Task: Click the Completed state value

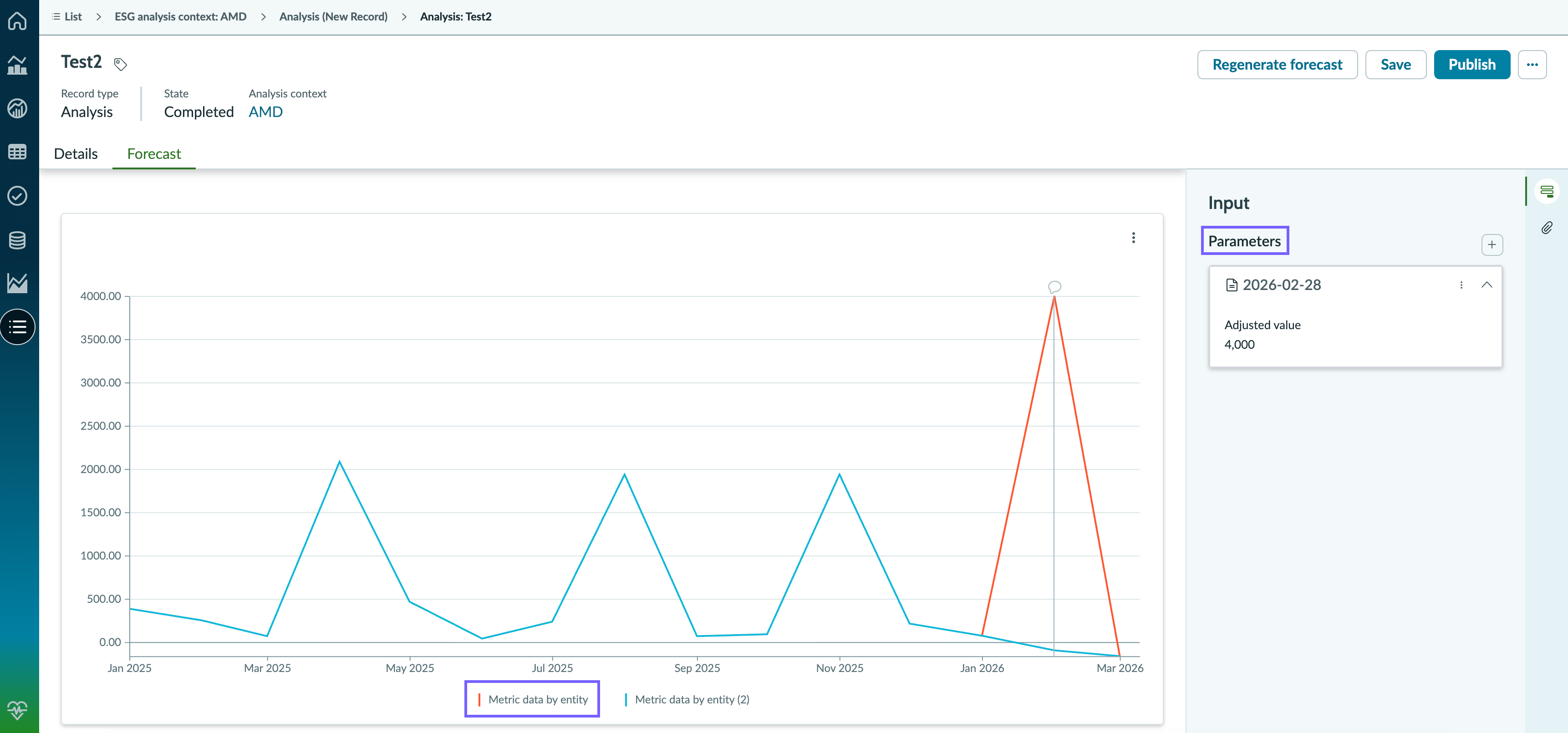Action: pos(199,112)
